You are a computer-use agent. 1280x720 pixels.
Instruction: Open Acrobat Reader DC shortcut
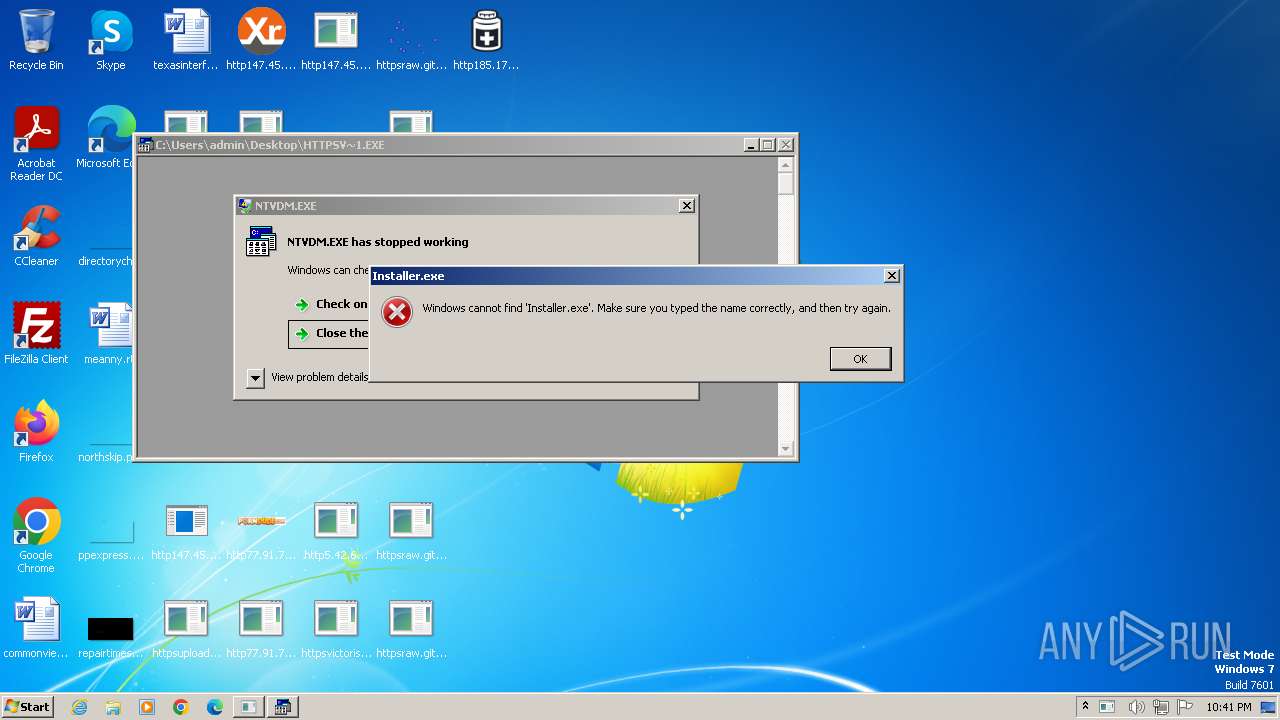pyautogui.click(x=36, y=144)
